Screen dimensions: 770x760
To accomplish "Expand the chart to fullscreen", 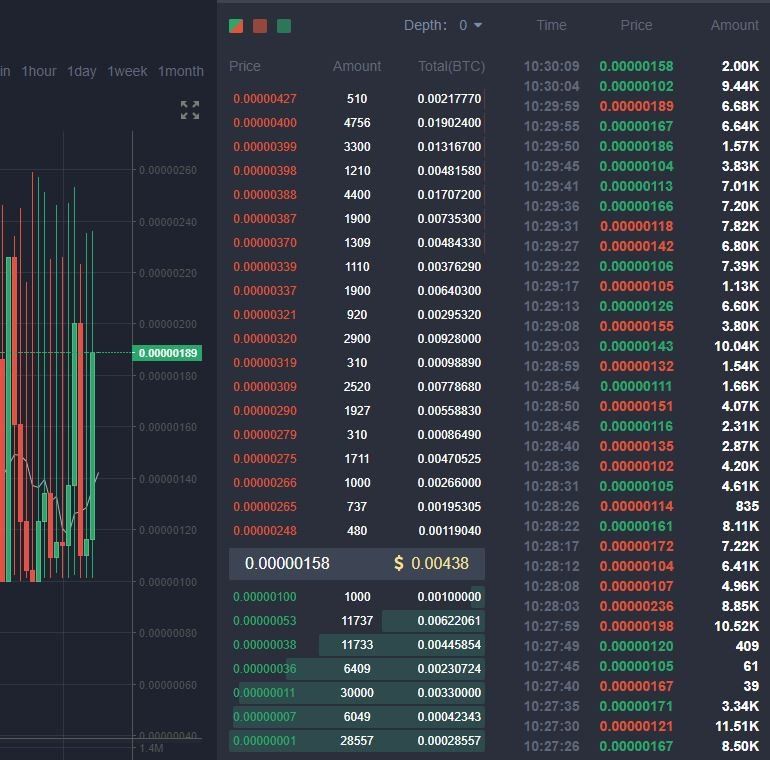I will pyautogui.click(x=190, y=110).
